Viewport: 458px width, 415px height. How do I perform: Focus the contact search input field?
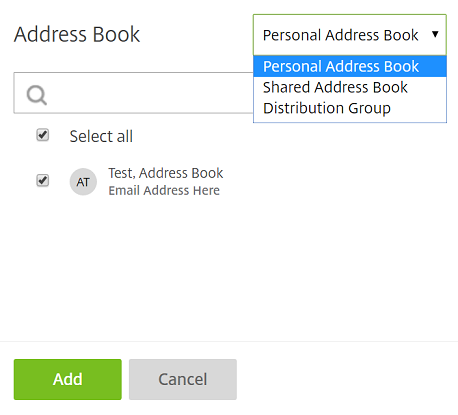tap(133, 93)
